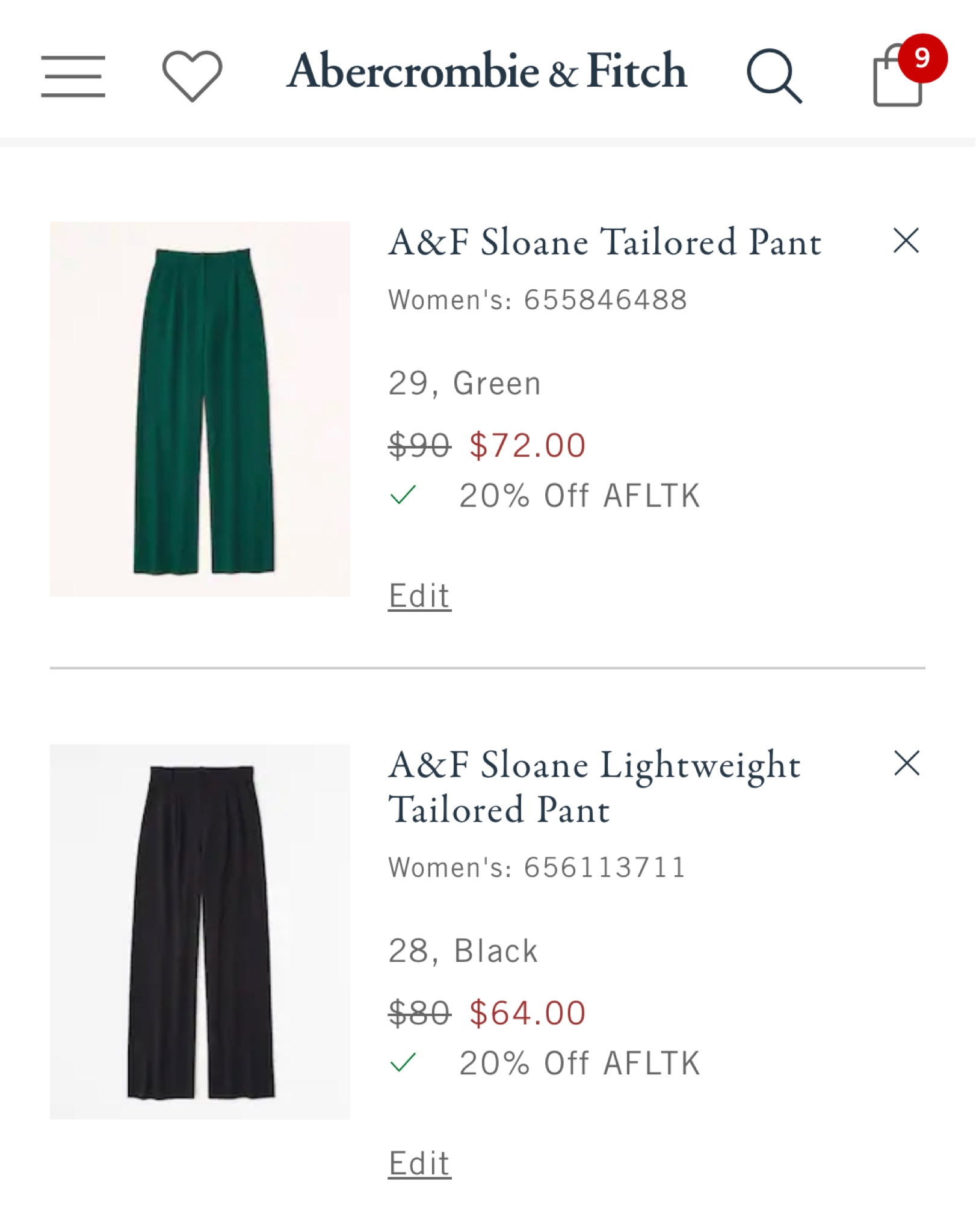Click the red bag count badge
The width and height of the screenshot is (976, 1232).
pyautogui.click(x=922, y=58)
